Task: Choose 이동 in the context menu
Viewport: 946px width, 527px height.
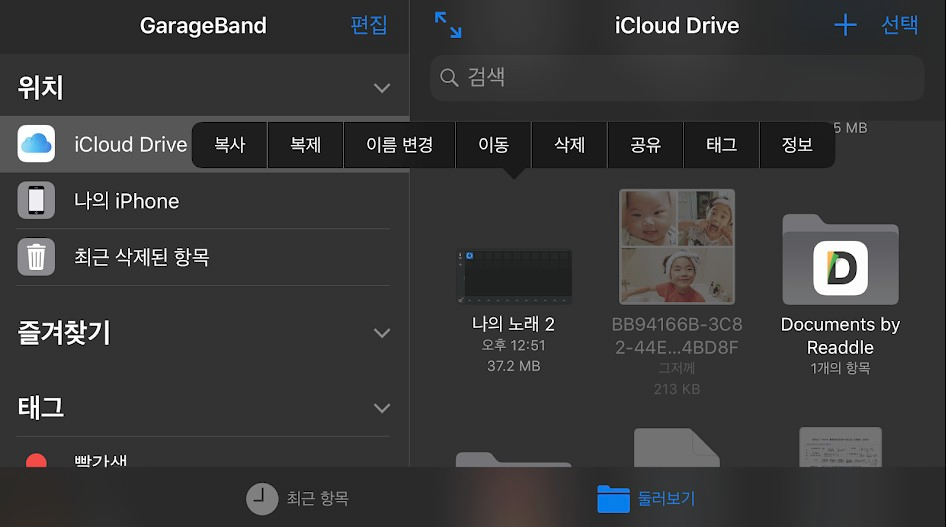Action: [x=494, y=145]
